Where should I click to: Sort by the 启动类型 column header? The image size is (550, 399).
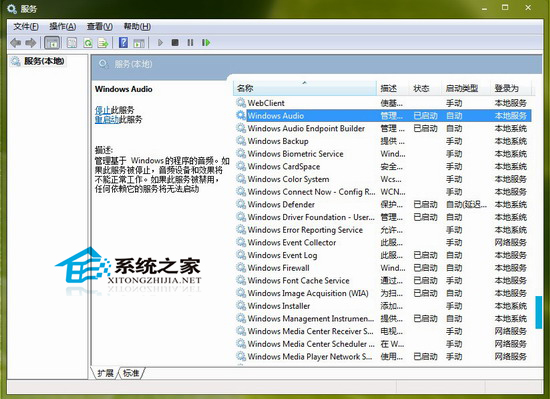[x=466, y=88]
